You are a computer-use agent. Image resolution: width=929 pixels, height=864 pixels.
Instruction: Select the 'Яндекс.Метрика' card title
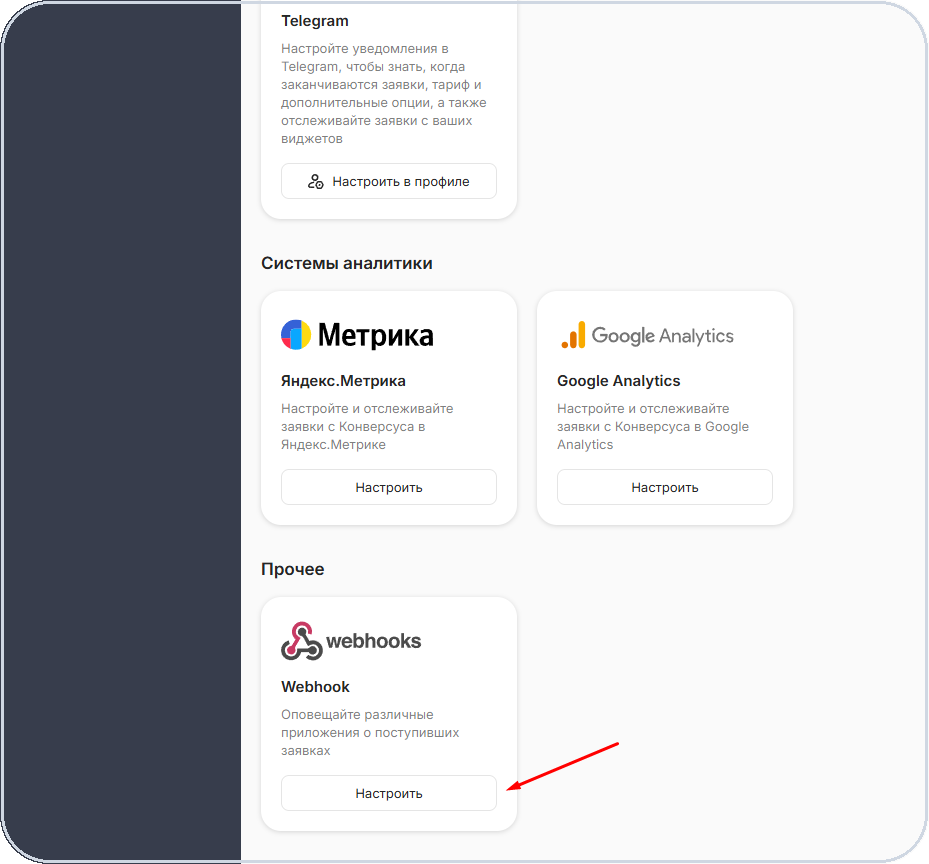click(x=343, y=380)
